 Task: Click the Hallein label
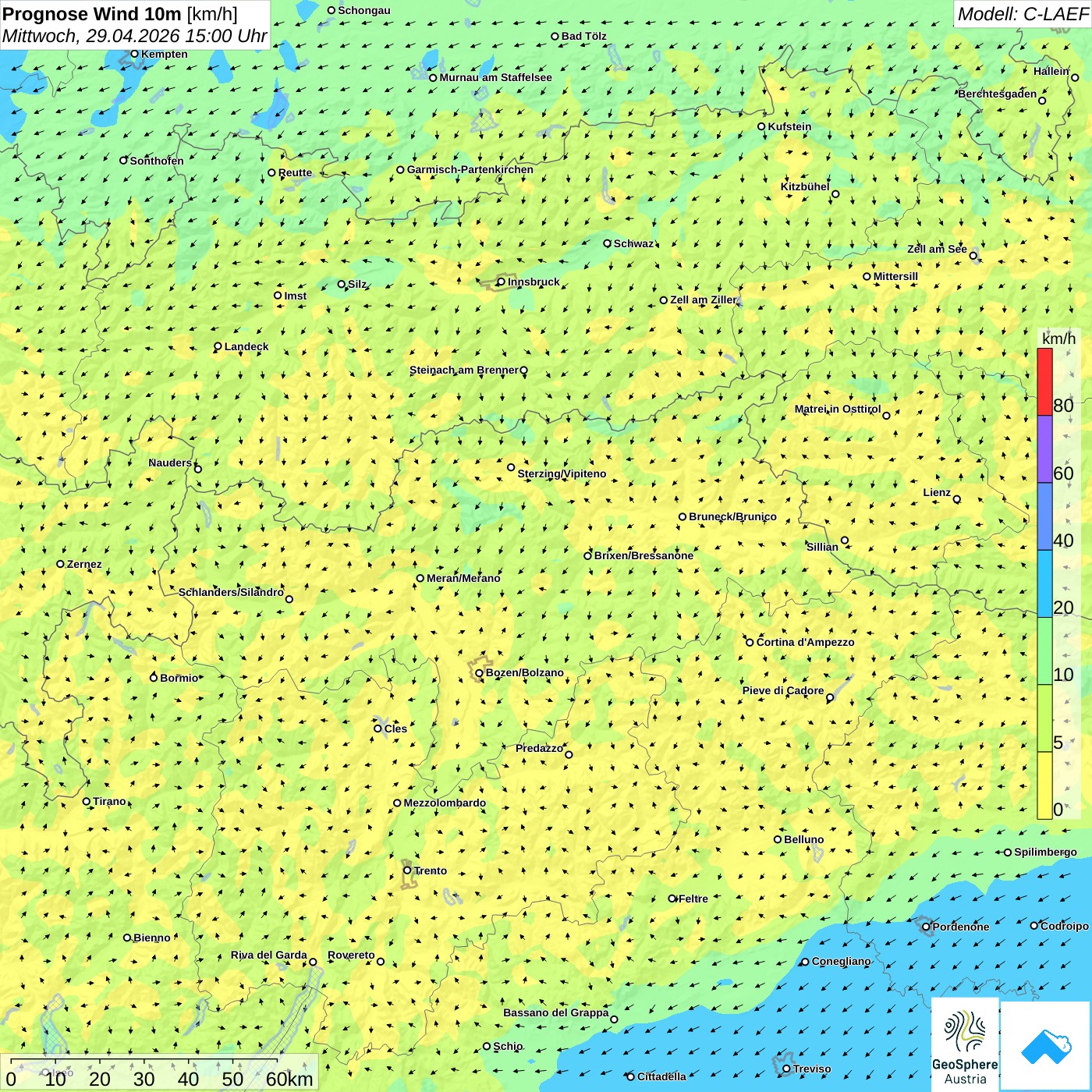click(1051, 71)
